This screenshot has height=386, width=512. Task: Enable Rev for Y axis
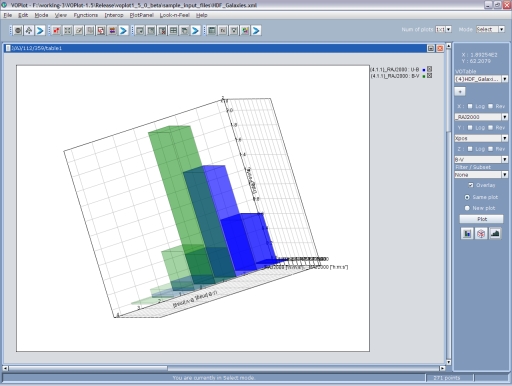tap(491, 128)
